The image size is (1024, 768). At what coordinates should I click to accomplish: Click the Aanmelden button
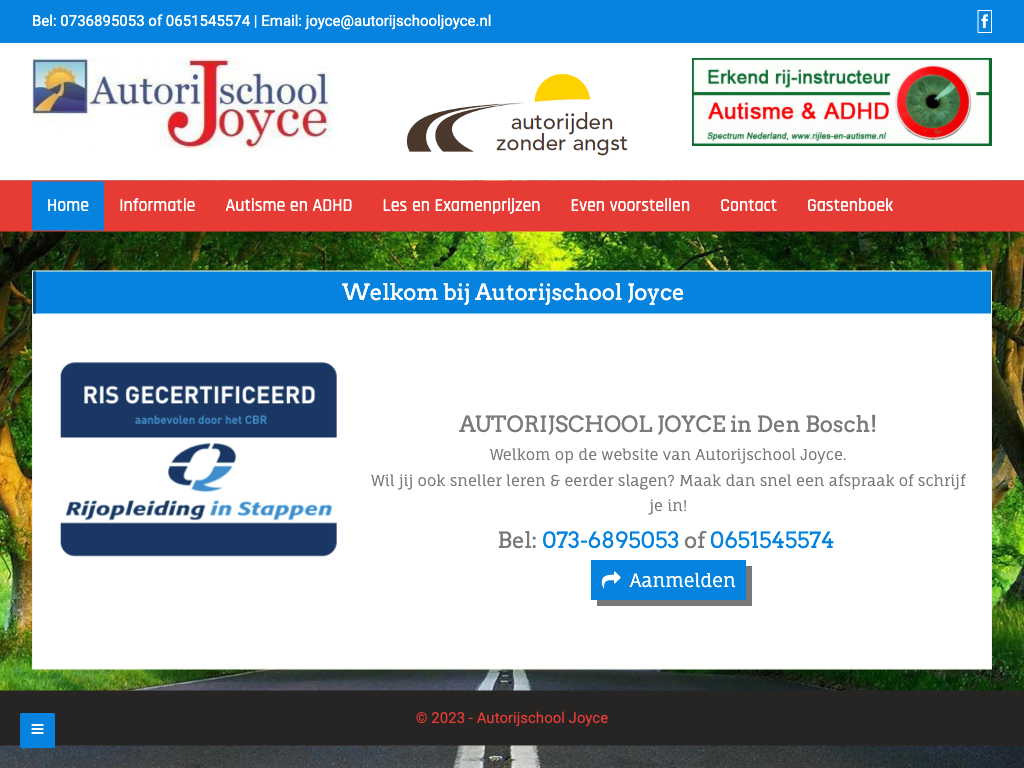click(x=668, y=580)
